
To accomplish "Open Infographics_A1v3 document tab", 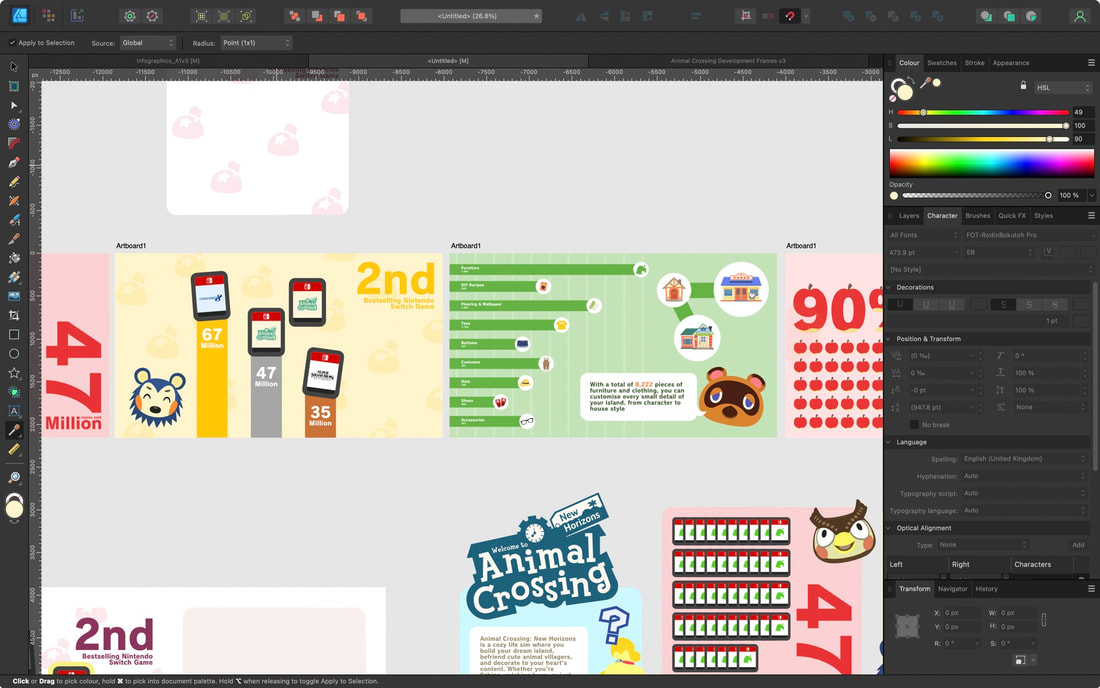I will click(168, 61).
